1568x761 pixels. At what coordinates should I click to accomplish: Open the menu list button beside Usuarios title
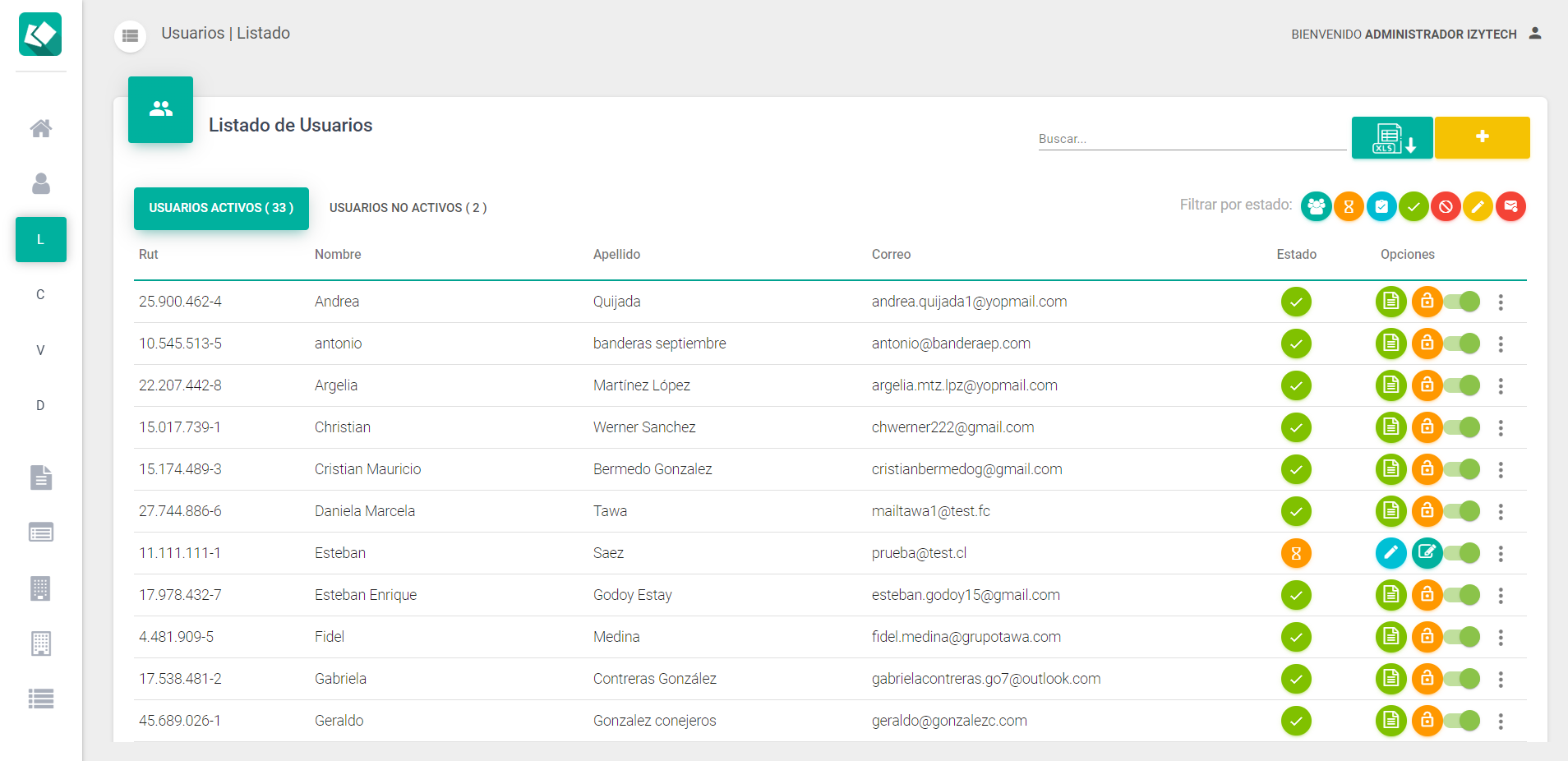pyautogui.click(x=130, y=35)
